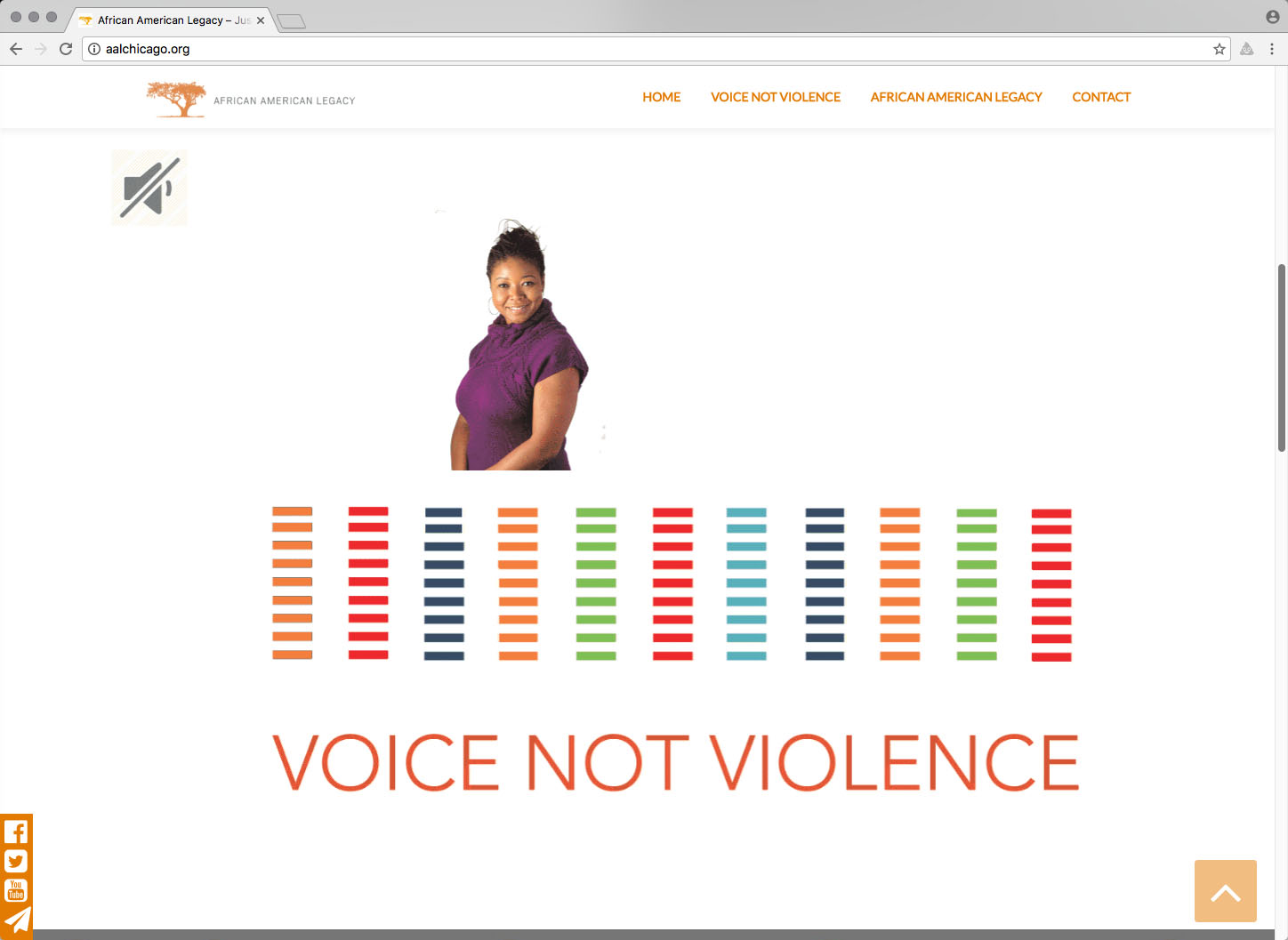
Task: Open the CONTACT page link
Action: pyautogui.click(x=1100, y=97)
